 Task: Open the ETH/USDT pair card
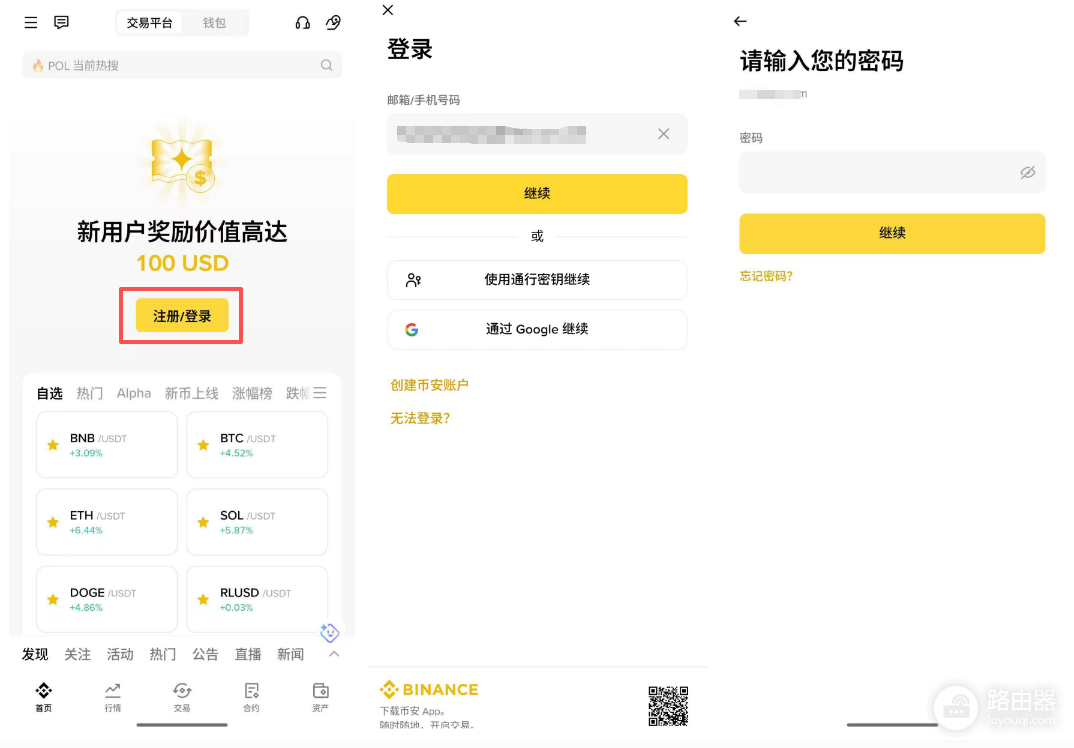(x=107, y=522)
